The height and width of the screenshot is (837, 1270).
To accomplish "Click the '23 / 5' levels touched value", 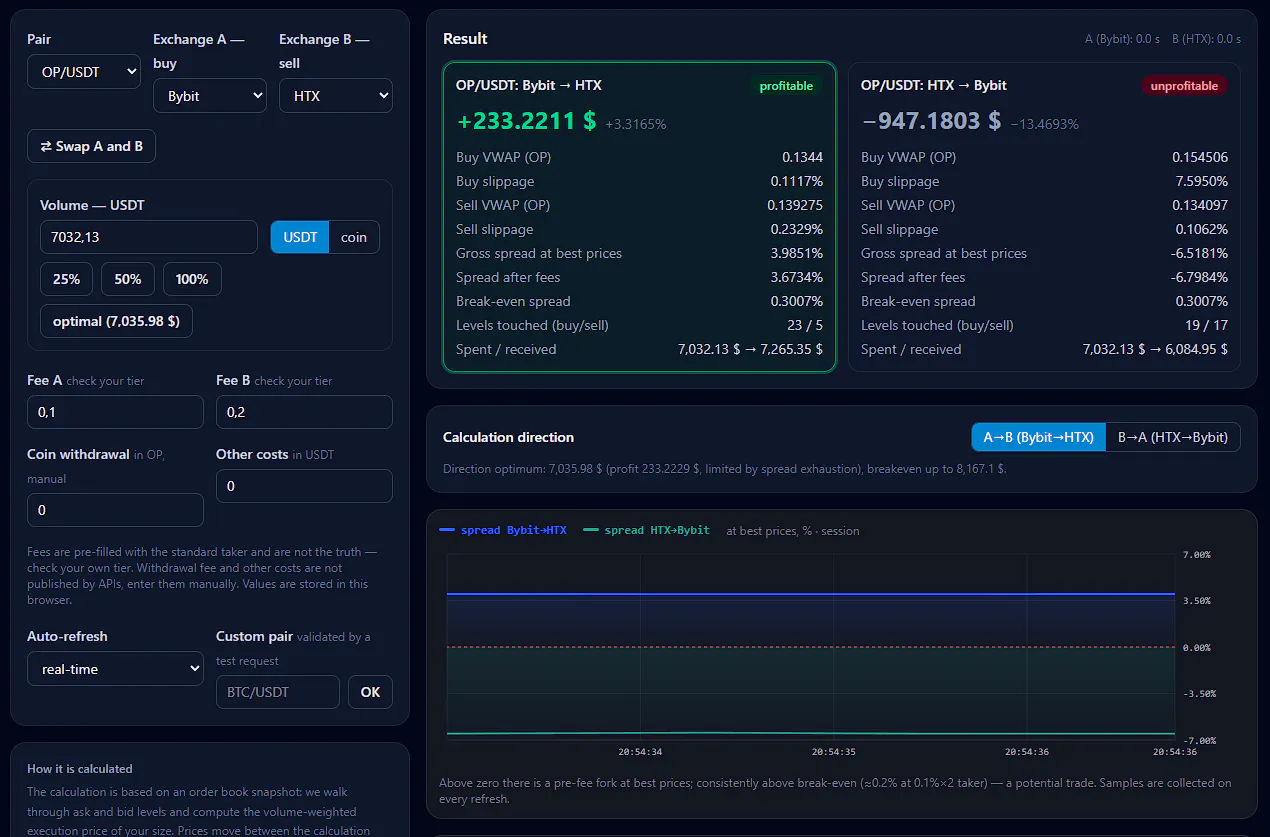I will 803,325.
